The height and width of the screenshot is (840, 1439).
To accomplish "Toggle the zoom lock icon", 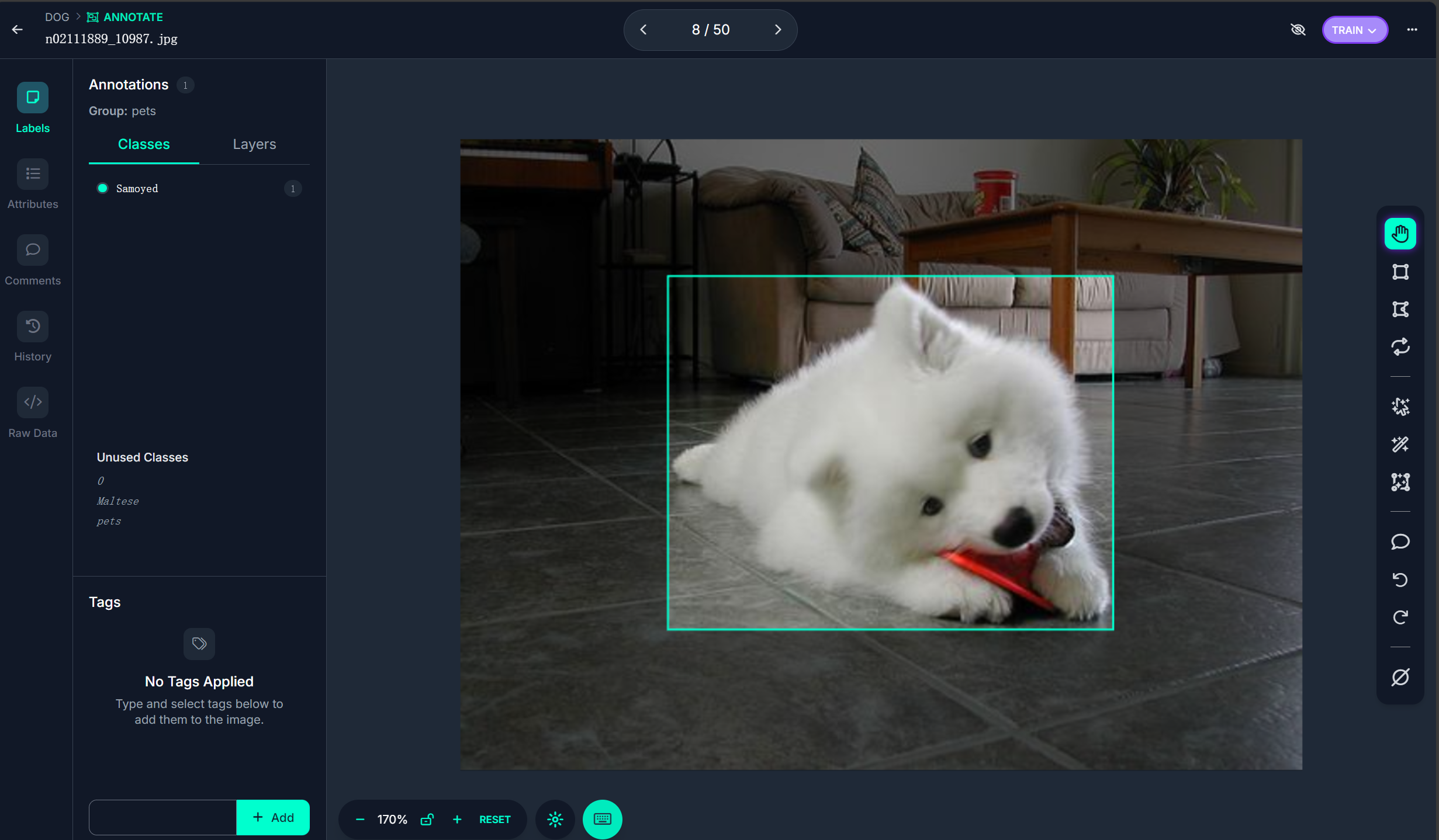I will coord(427,819).
